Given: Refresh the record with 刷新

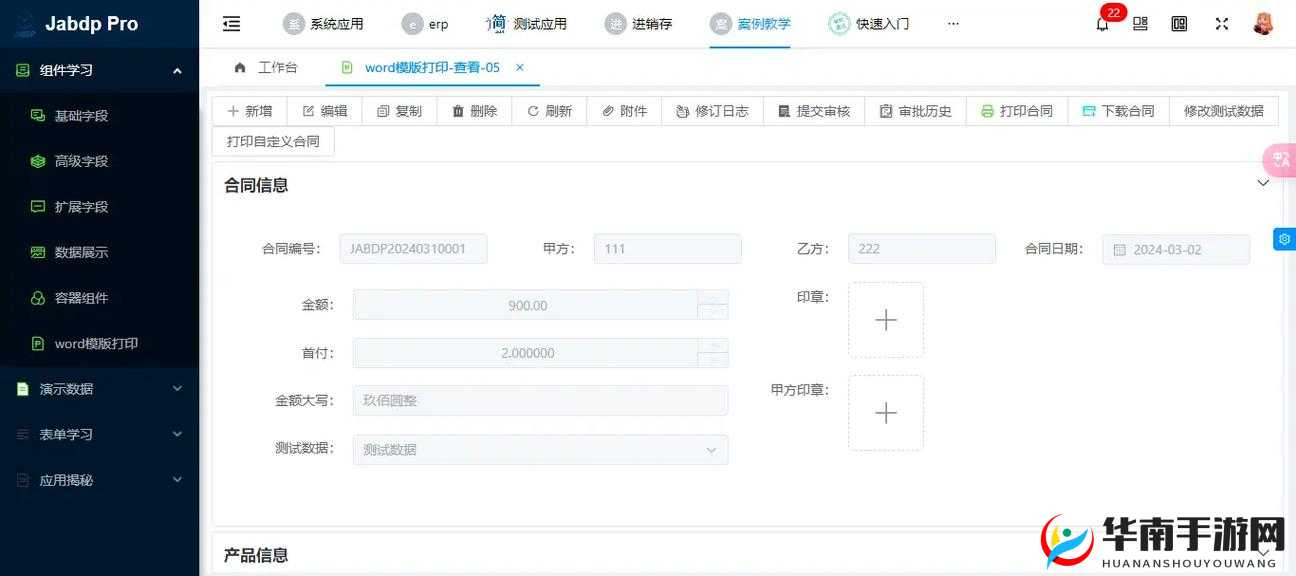Looking at the screenshot, I should pyautogui.click(x=548, y=111).
